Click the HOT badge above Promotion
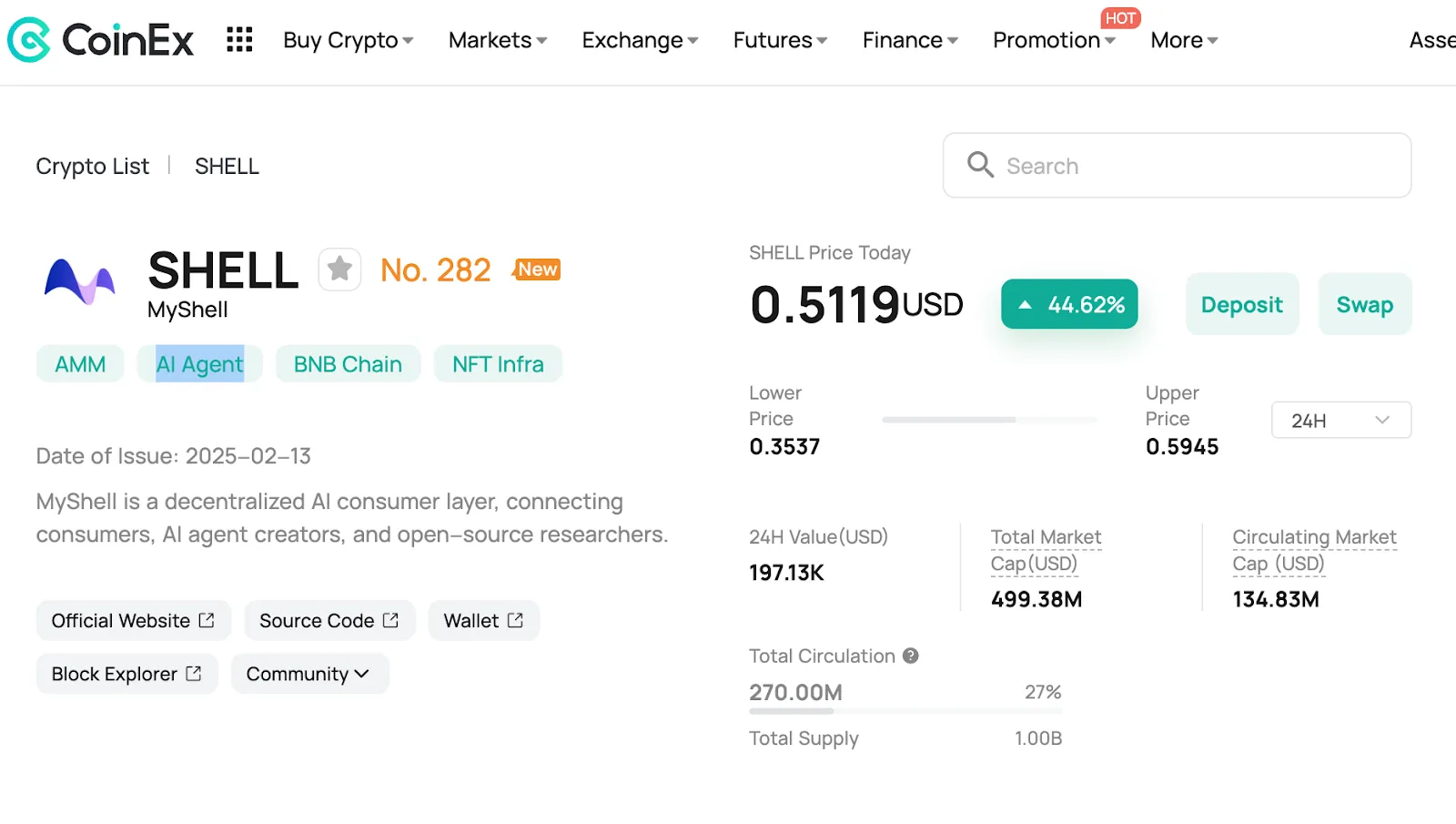The image size is (1456, 824). [x=1120, y=18]
